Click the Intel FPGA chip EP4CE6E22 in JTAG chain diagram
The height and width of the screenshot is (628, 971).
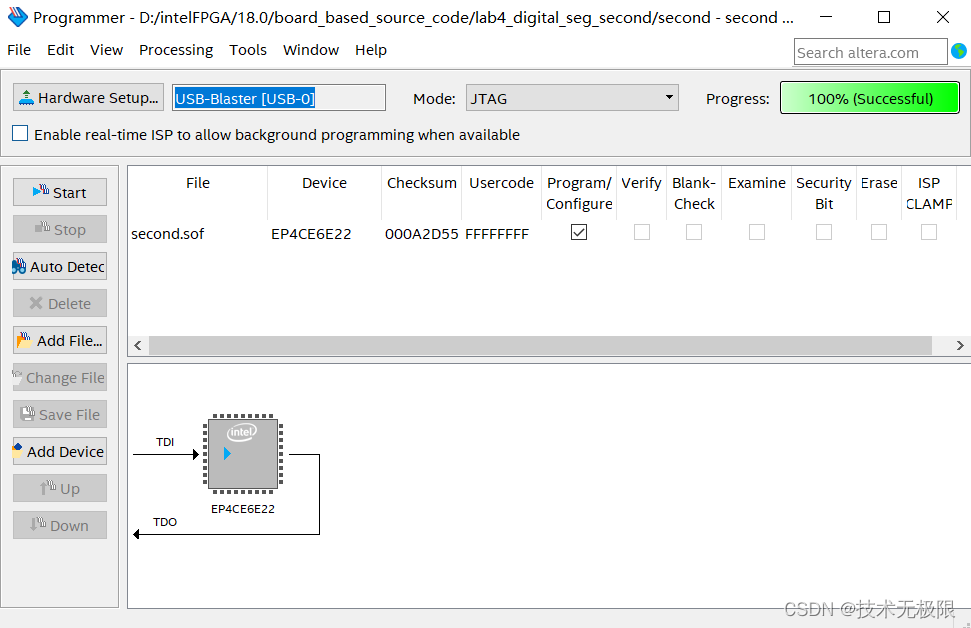click(x=243, y=453)
